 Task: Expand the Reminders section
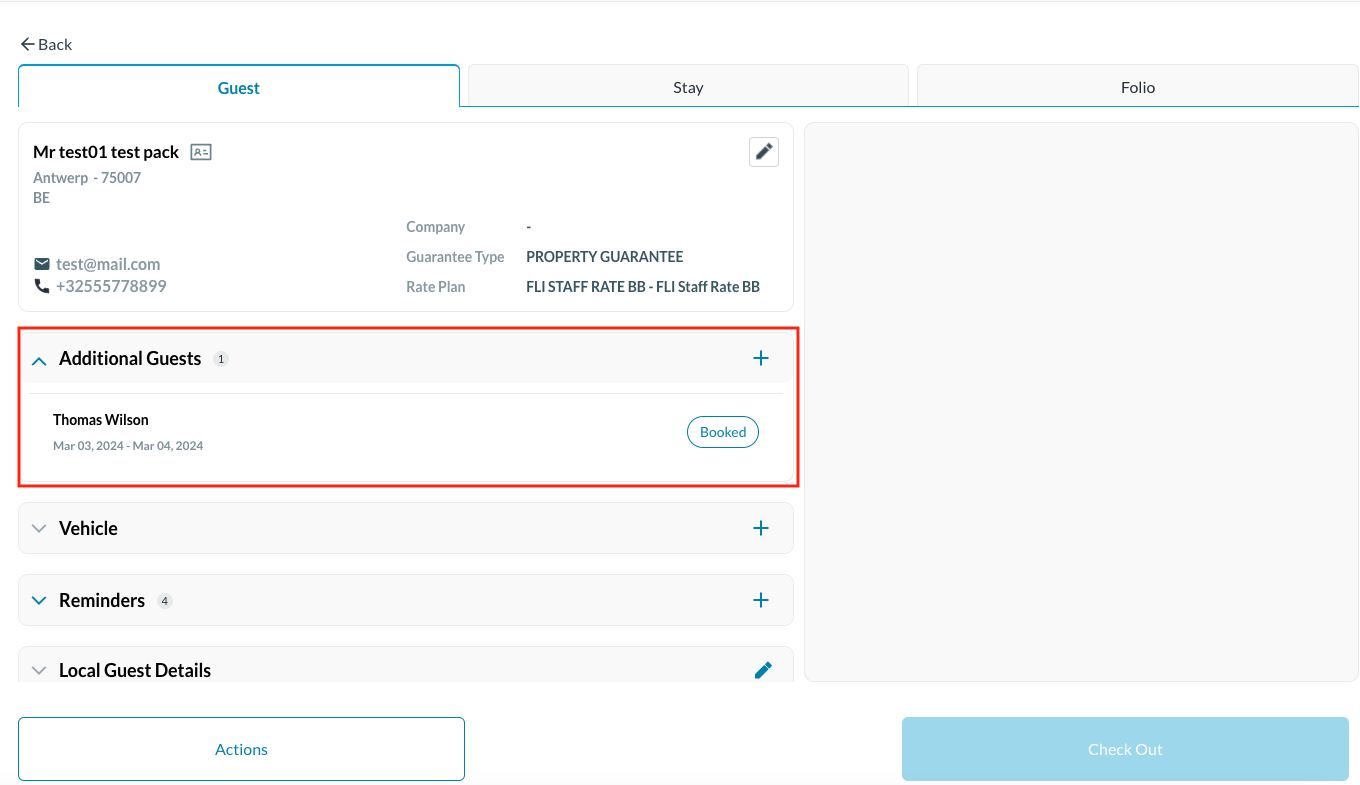point(39,600)
